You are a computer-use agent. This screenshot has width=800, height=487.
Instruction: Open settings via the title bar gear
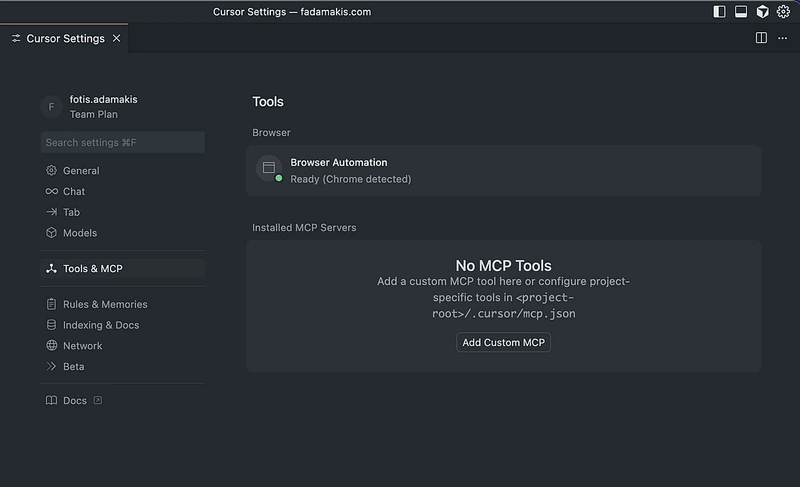pos(783,12)
